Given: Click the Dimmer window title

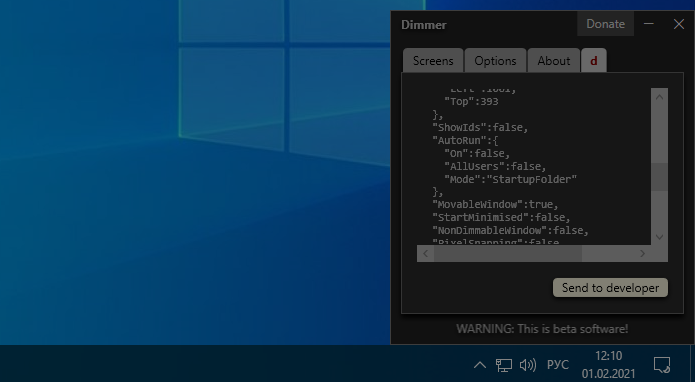Looking at the screenshot, I should pyautogui.click(x=424, y=25).
